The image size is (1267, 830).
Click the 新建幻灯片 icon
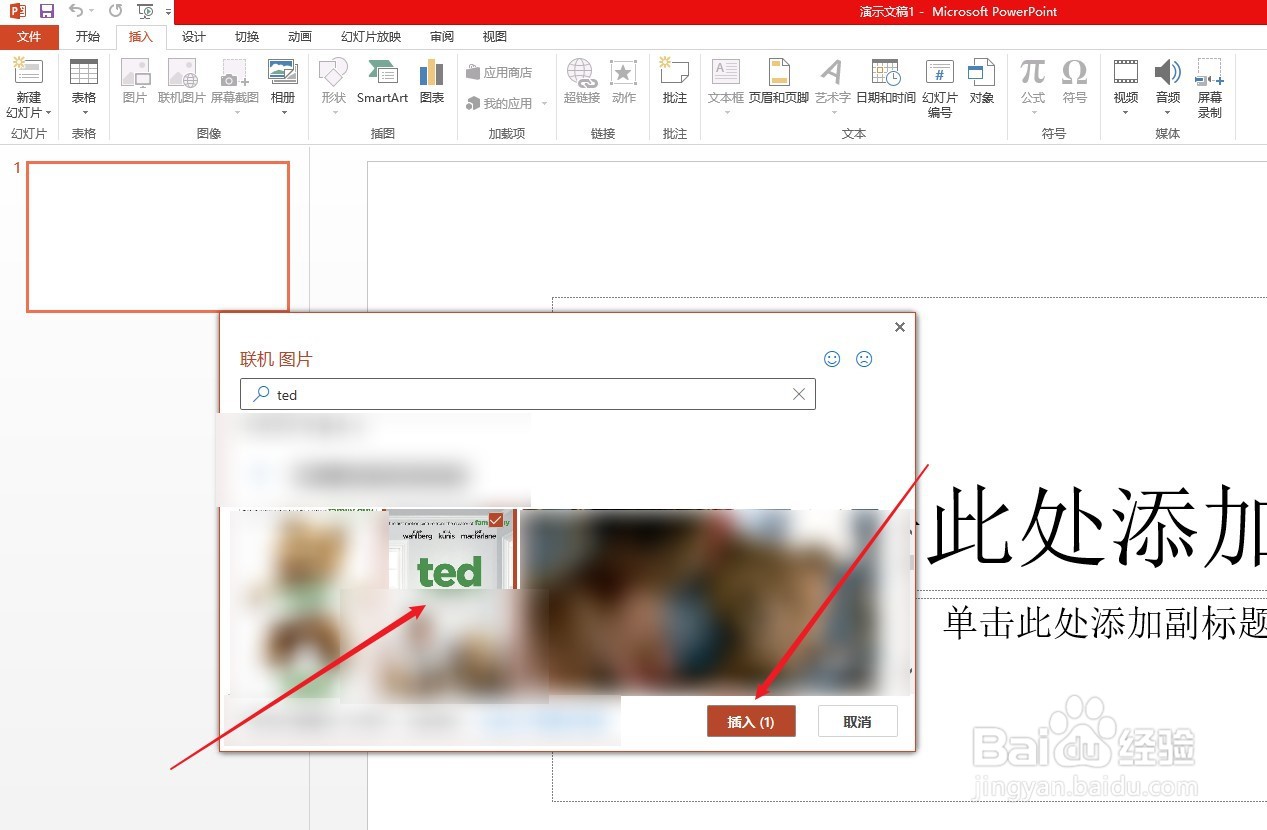[28, 72]
